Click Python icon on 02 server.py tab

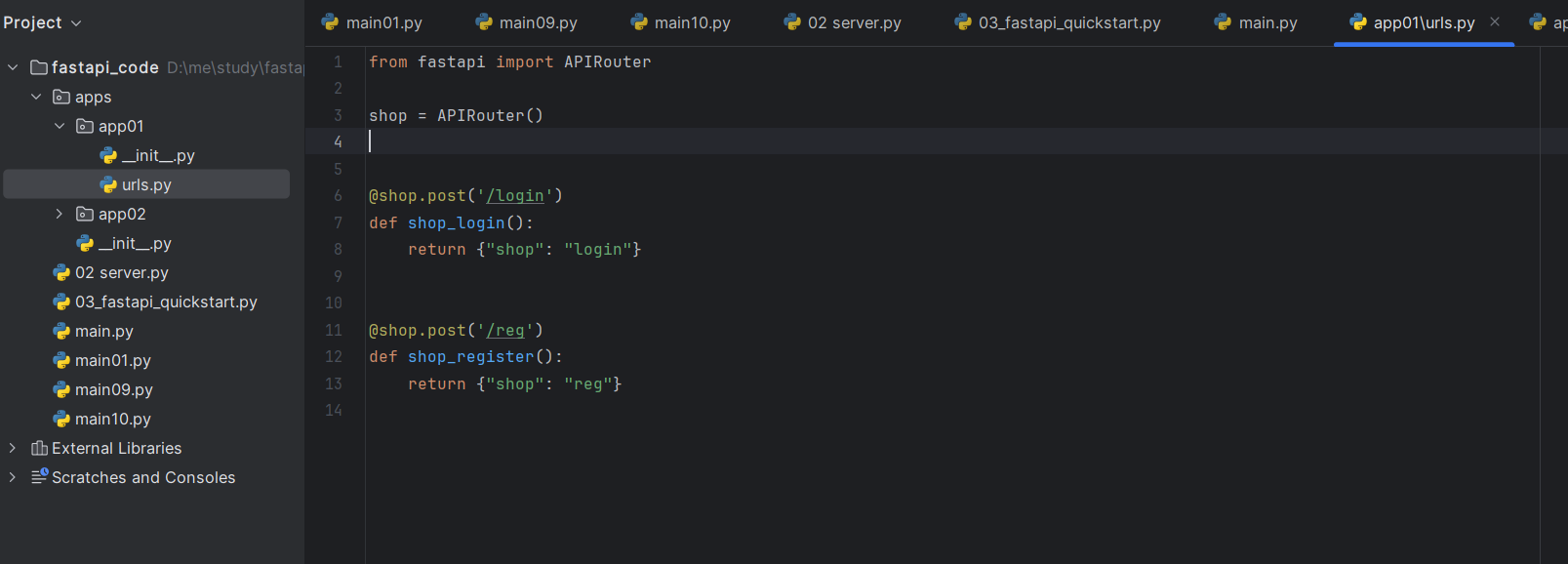point(791,21)
